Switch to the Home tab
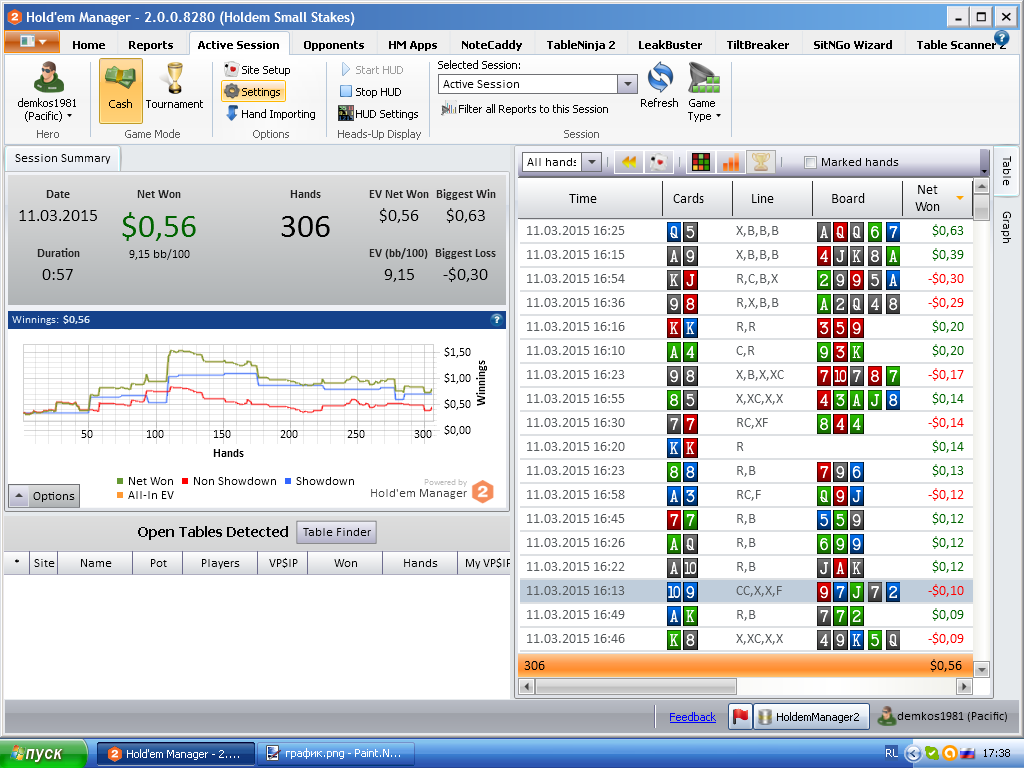The image size is (1024, 768). click(89, 45)
